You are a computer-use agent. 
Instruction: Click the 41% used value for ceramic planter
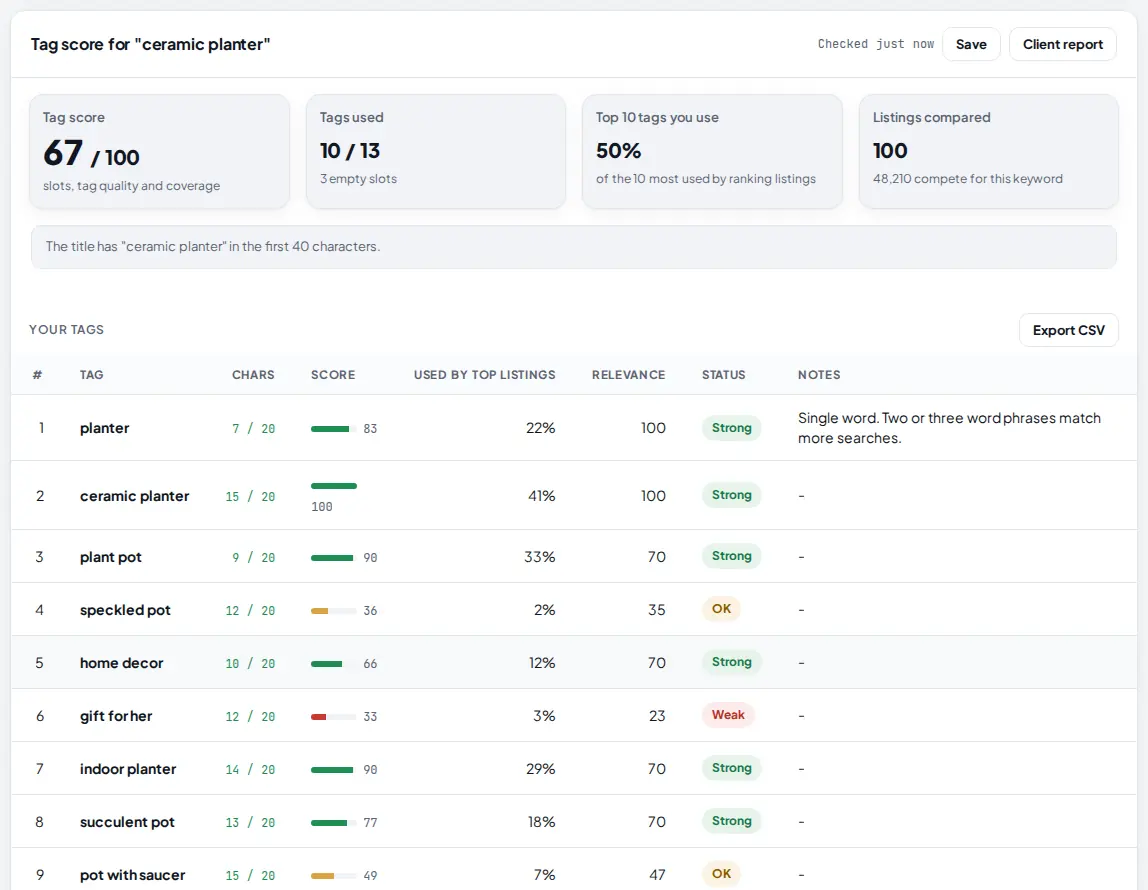tap(542, 496)
